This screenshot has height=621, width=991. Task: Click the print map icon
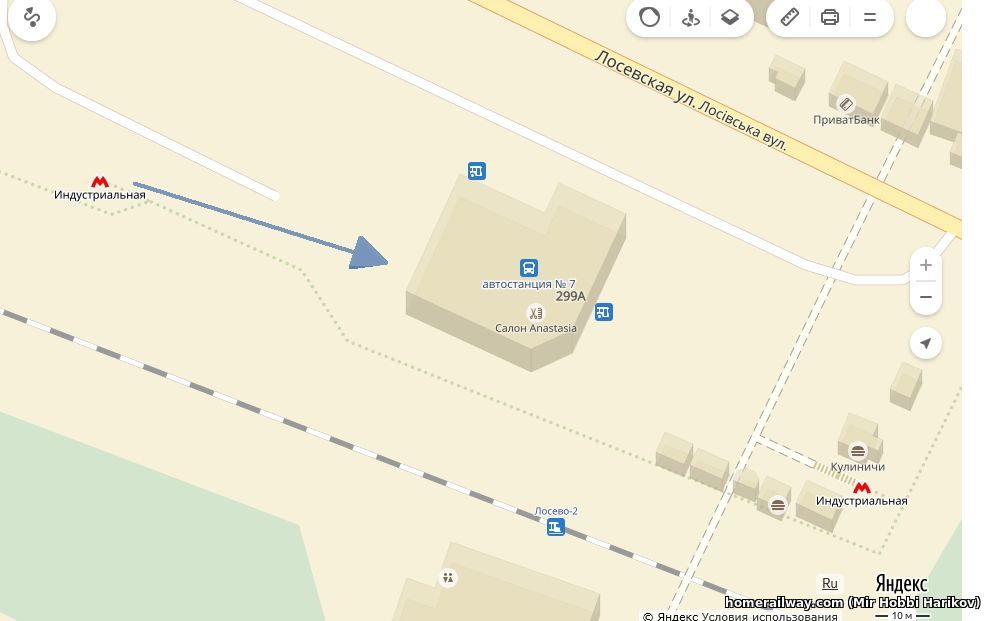830,17
